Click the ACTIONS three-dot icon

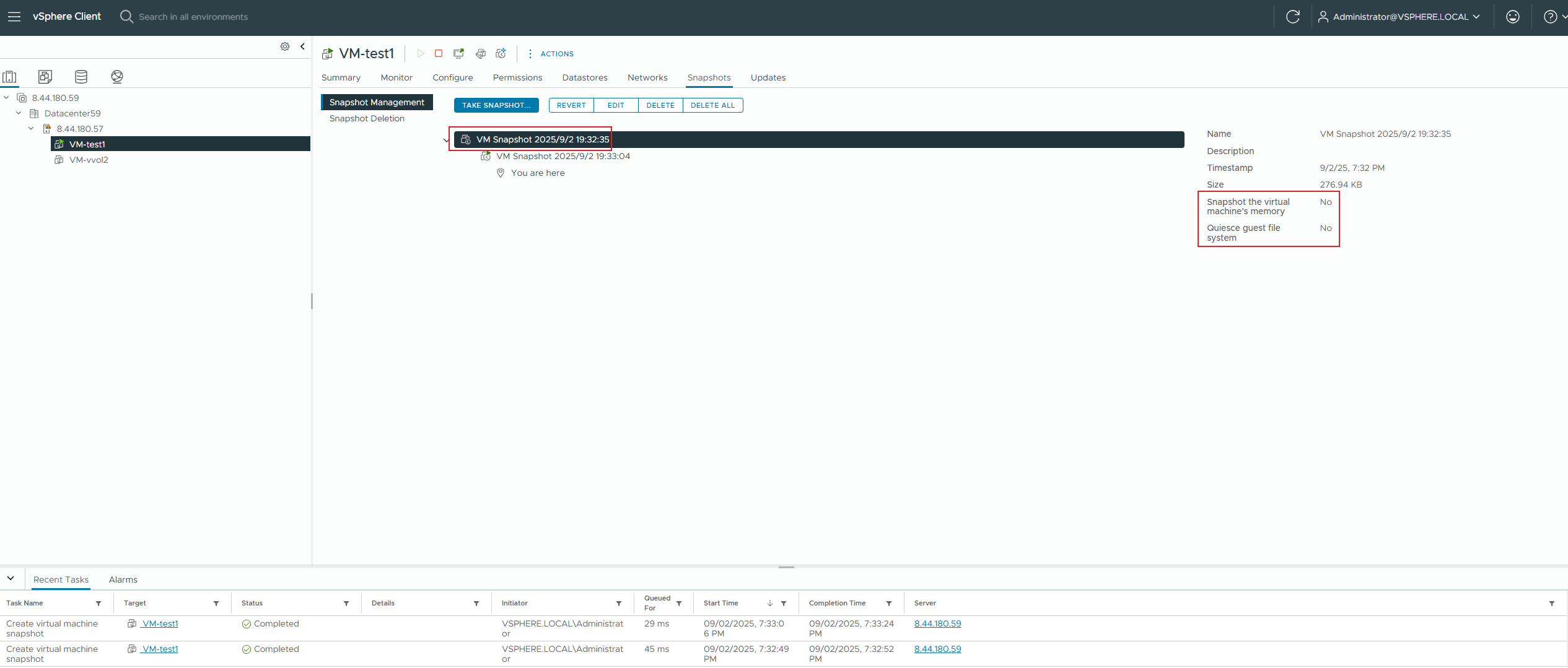point(530,54)
